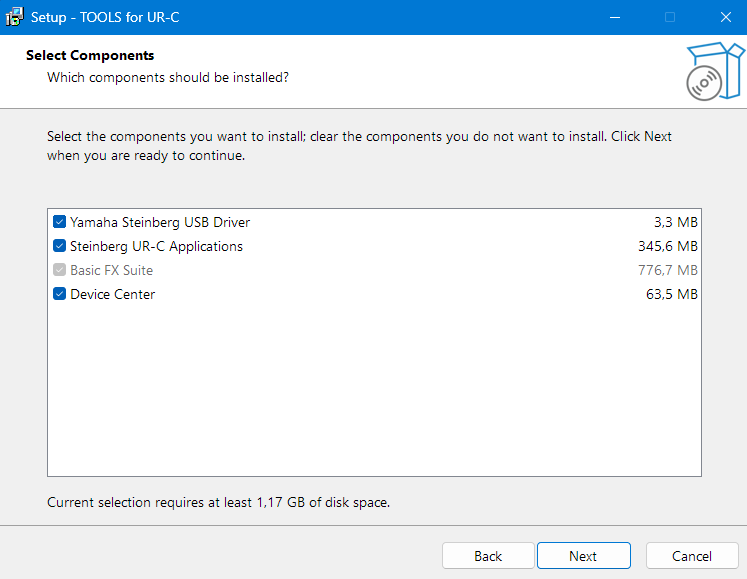The image size is (747, 579).
Task: Minimize the Setup window
Action: (x=615, y=17)
